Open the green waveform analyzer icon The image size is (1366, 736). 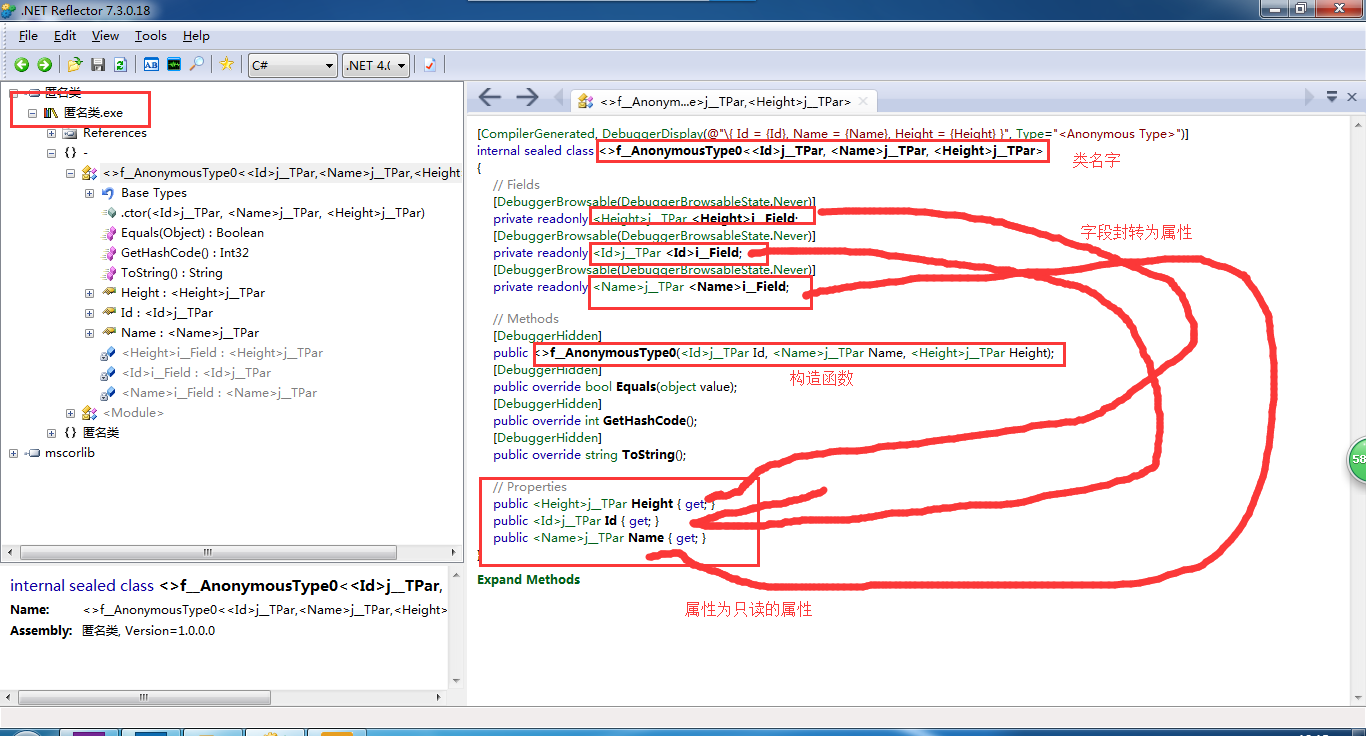[174, 65]
